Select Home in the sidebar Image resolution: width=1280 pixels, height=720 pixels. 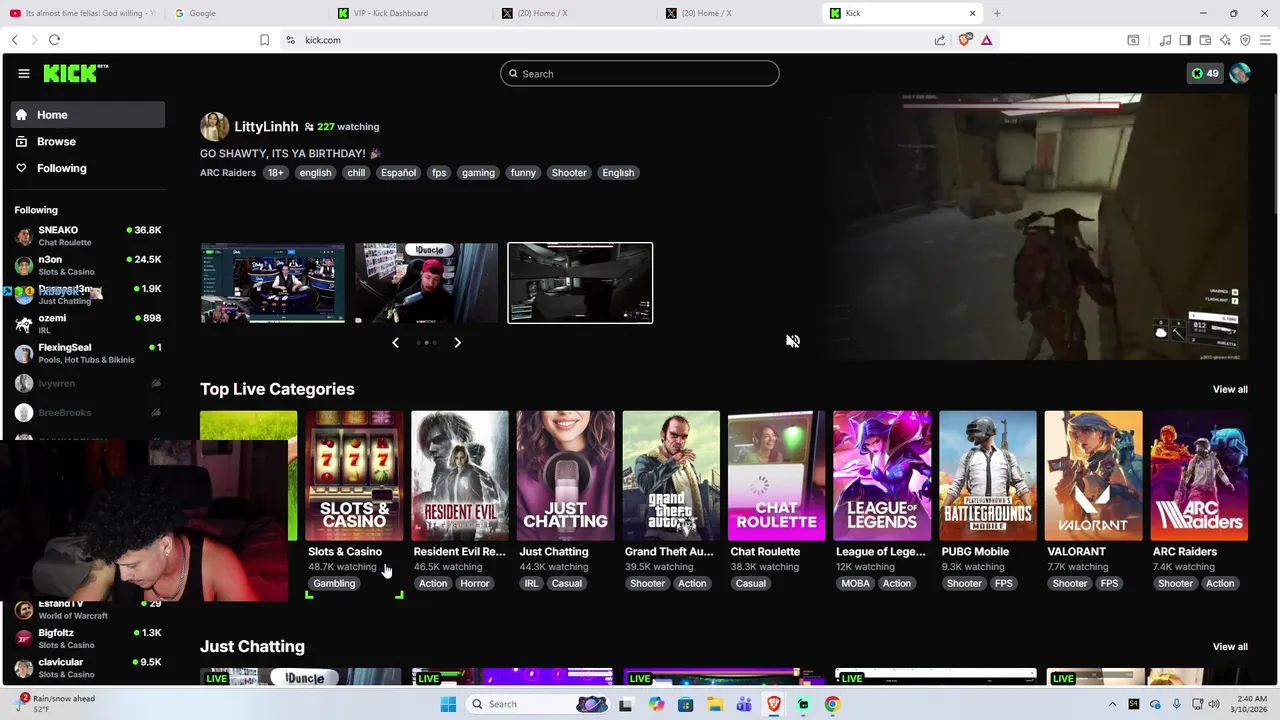click(88, 115)
